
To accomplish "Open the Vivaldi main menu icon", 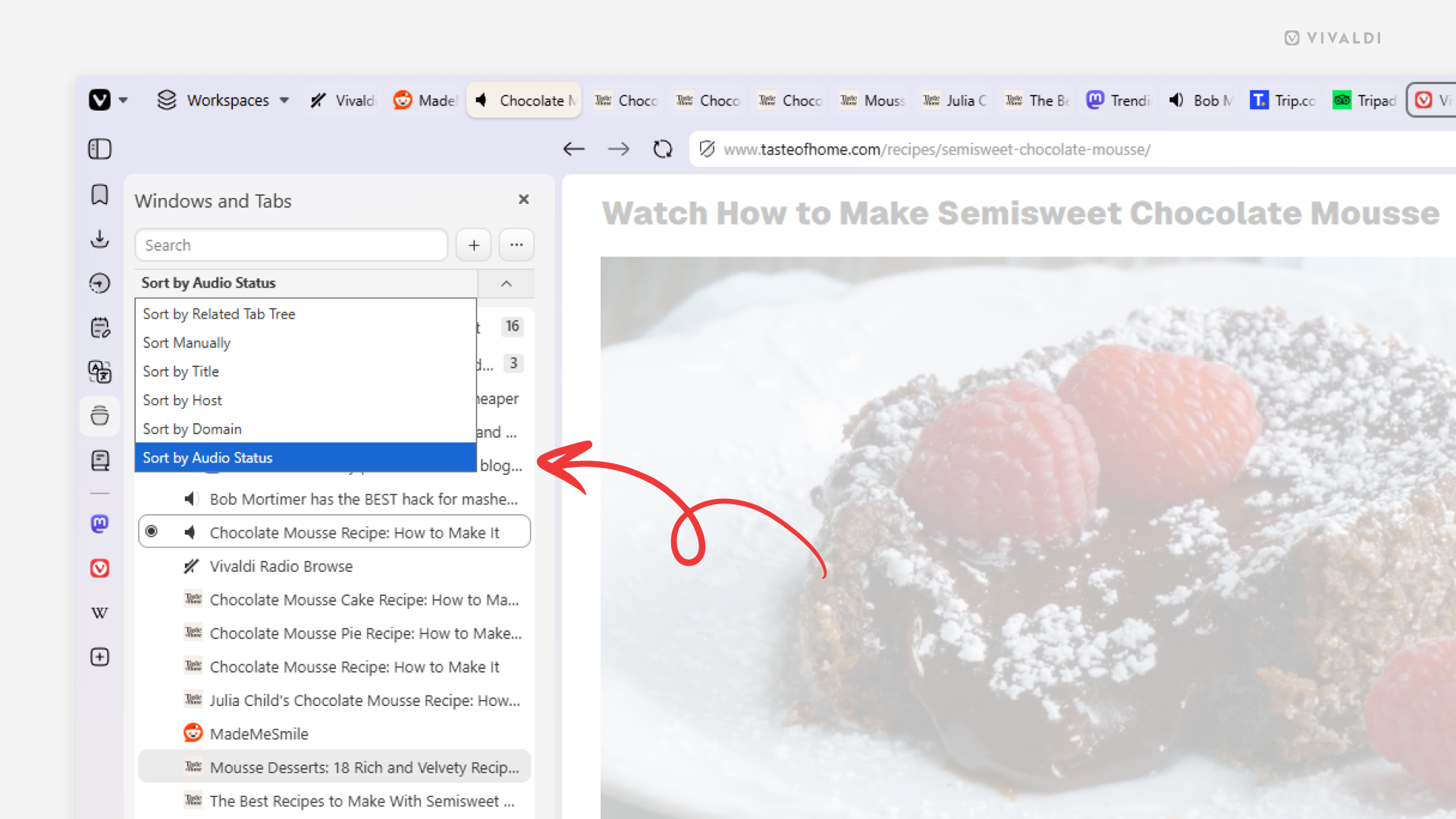I will click(x=99, y=100).
